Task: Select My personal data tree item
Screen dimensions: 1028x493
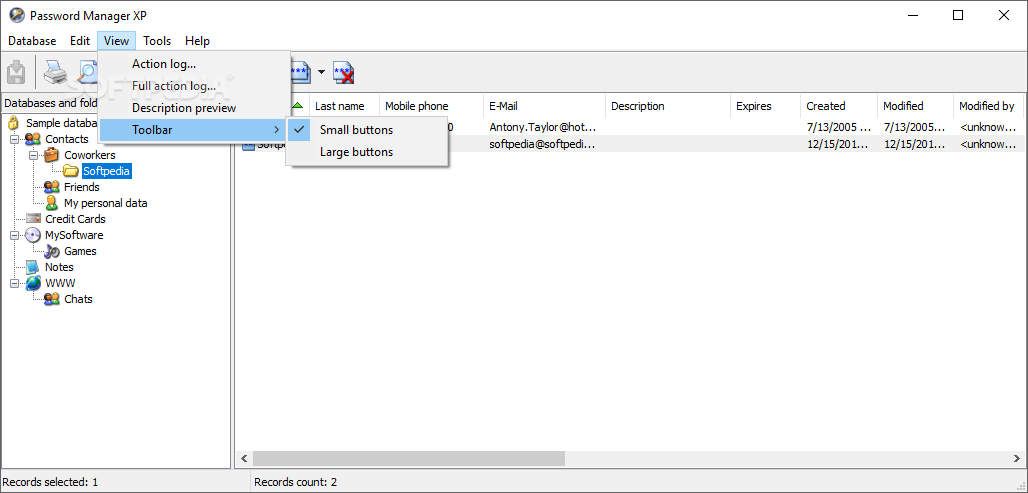Action: coord(106,203)
